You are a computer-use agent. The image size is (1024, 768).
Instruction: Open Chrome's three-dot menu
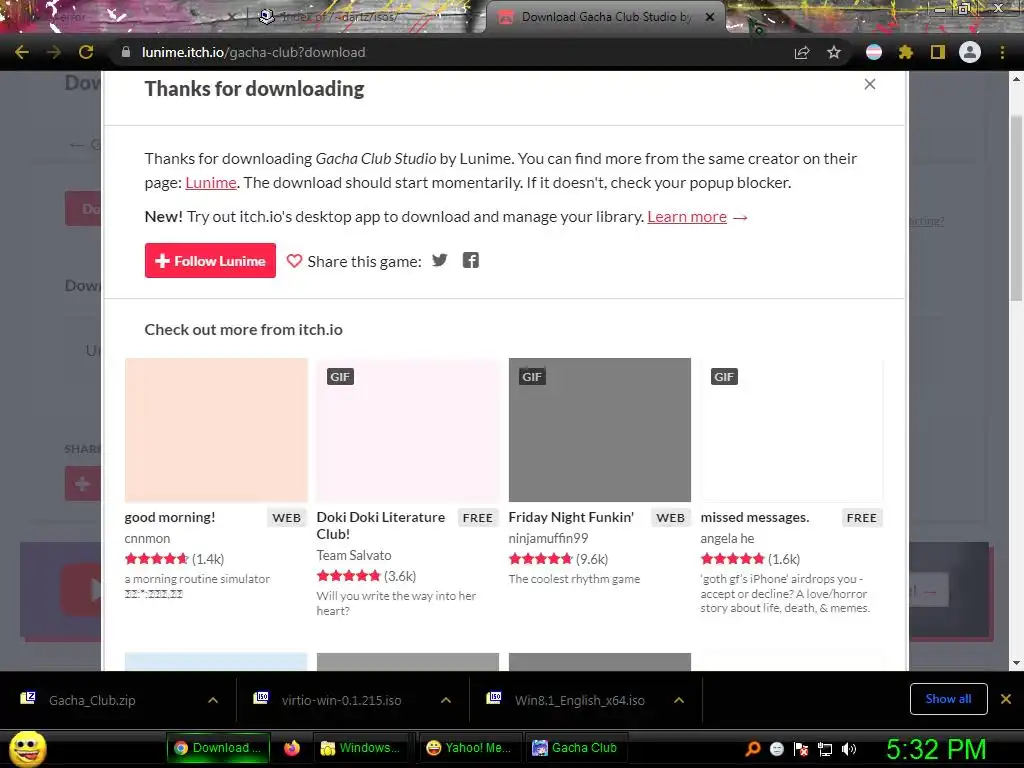click(1002, 52)
